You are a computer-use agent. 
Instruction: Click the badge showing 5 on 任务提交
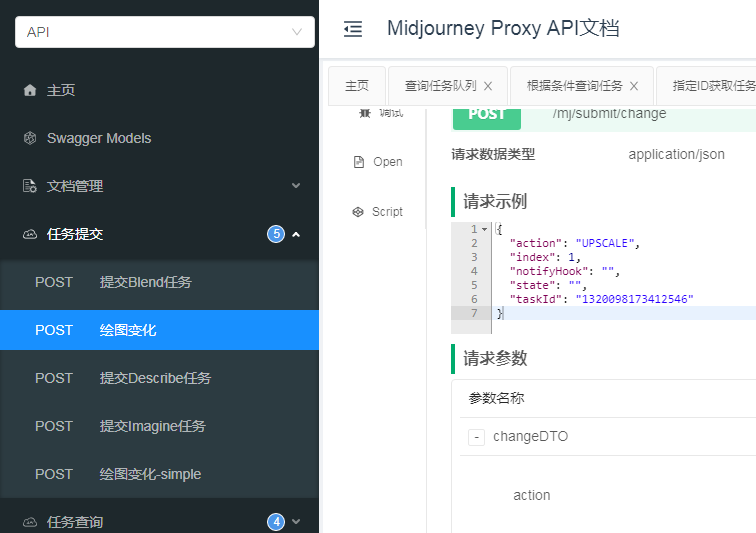(x=276, y=234)
